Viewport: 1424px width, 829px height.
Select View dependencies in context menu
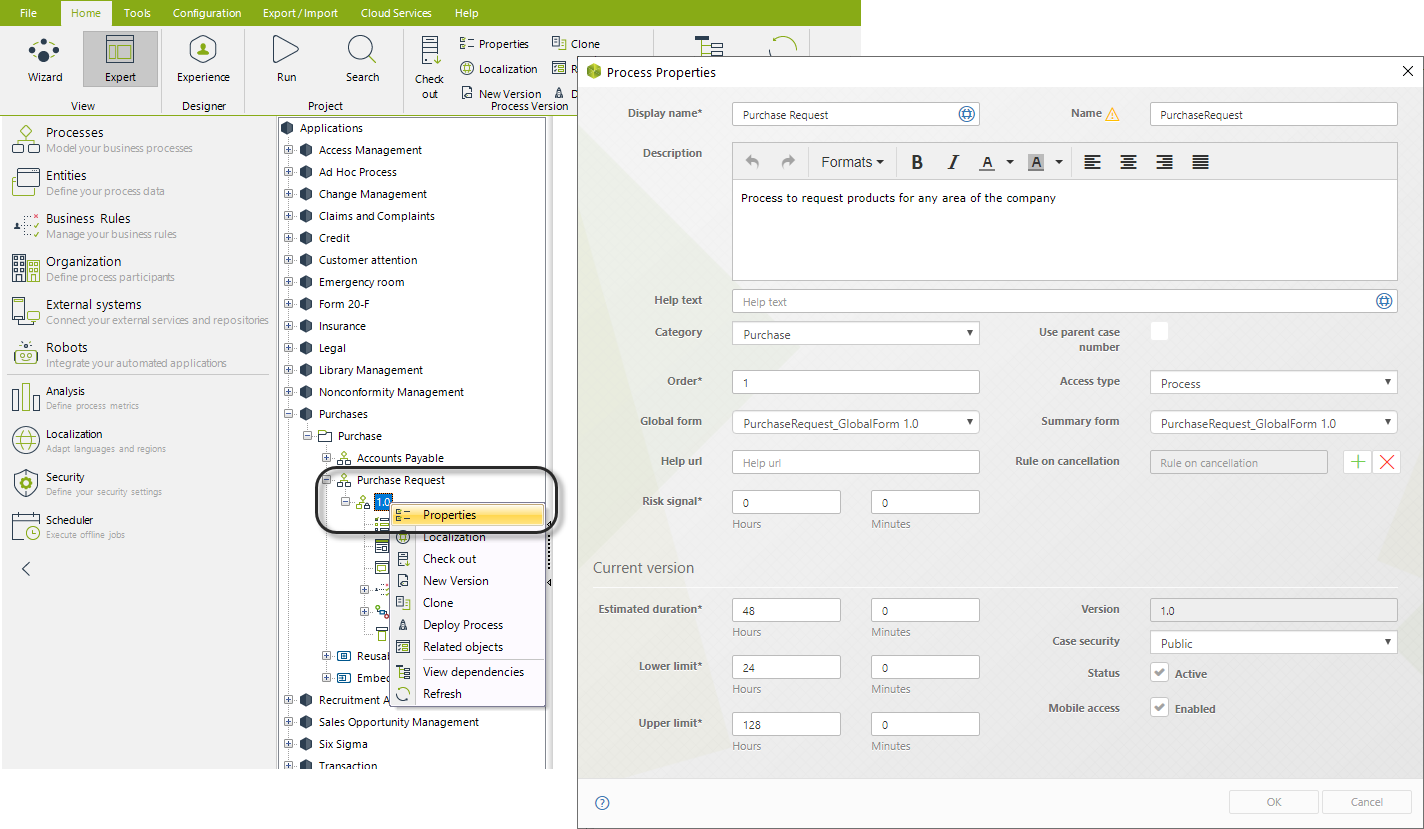[467, 672]
